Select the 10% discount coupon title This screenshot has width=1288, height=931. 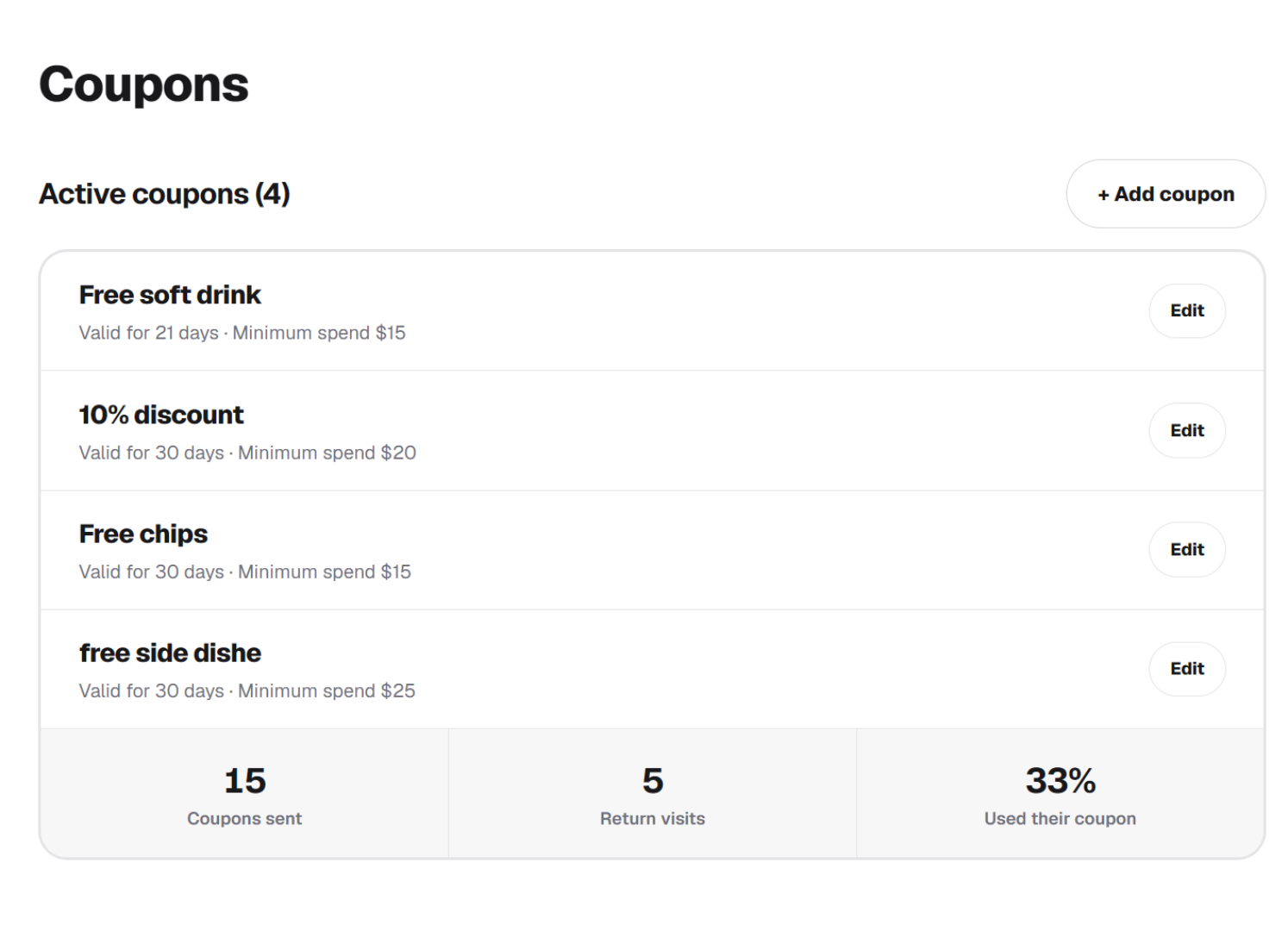click(x=161, y=415)
